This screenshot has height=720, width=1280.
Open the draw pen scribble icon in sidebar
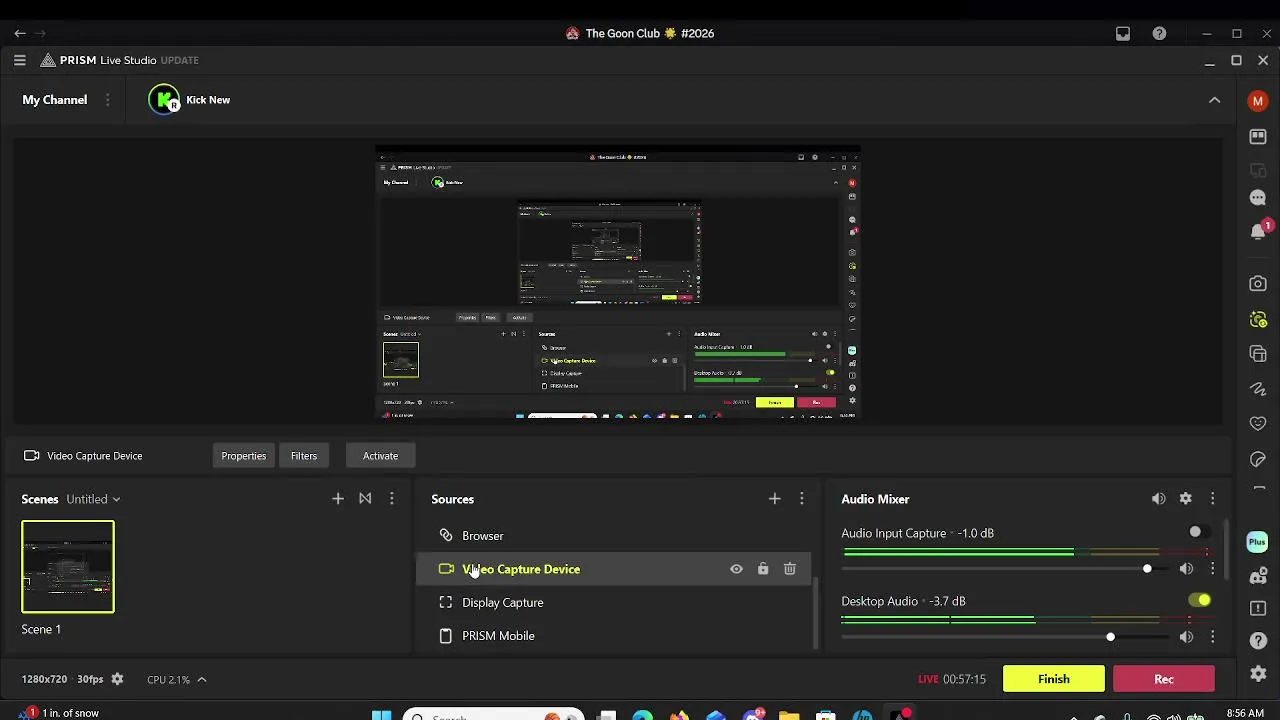1258,388
